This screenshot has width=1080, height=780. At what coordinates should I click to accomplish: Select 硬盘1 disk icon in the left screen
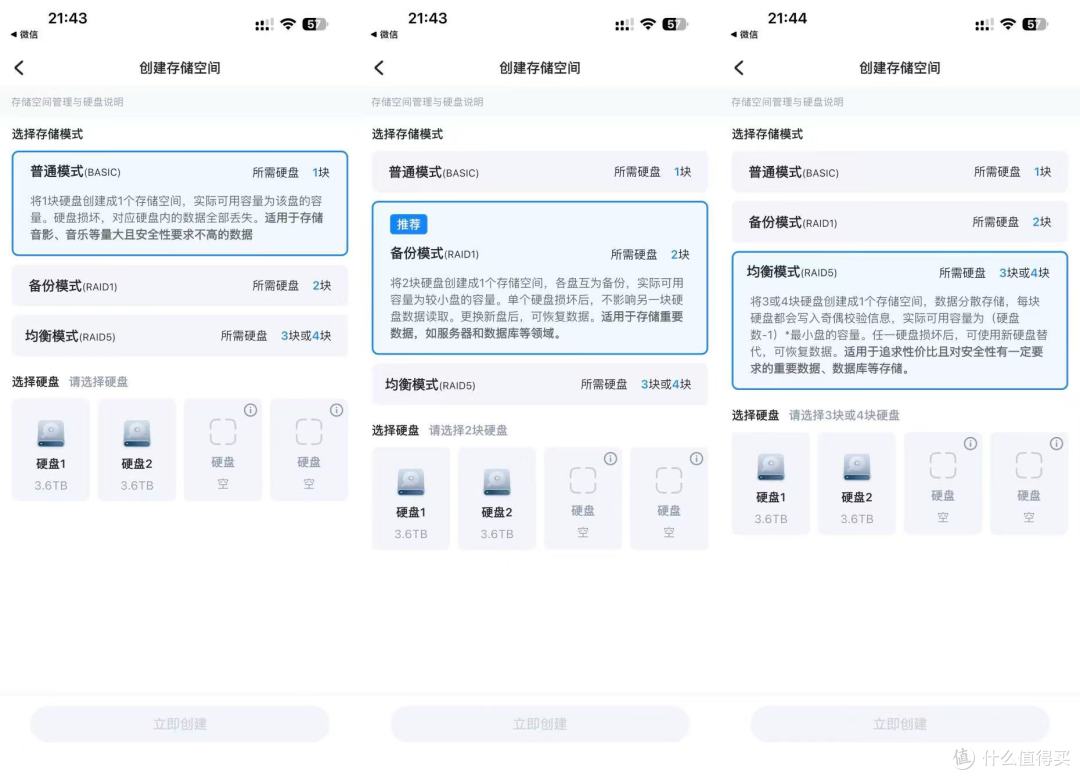coord(51,433)
